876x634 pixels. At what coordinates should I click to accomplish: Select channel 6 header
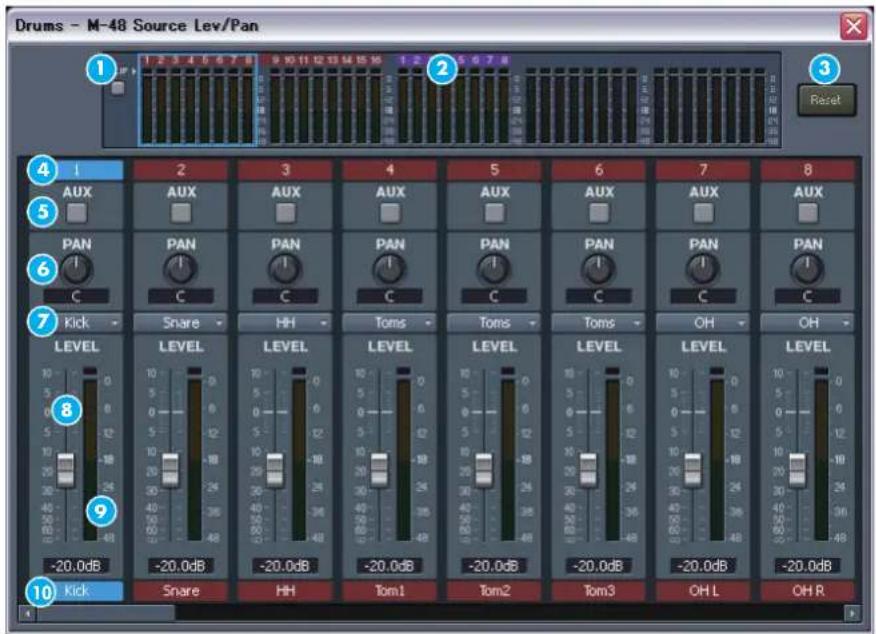599,170
